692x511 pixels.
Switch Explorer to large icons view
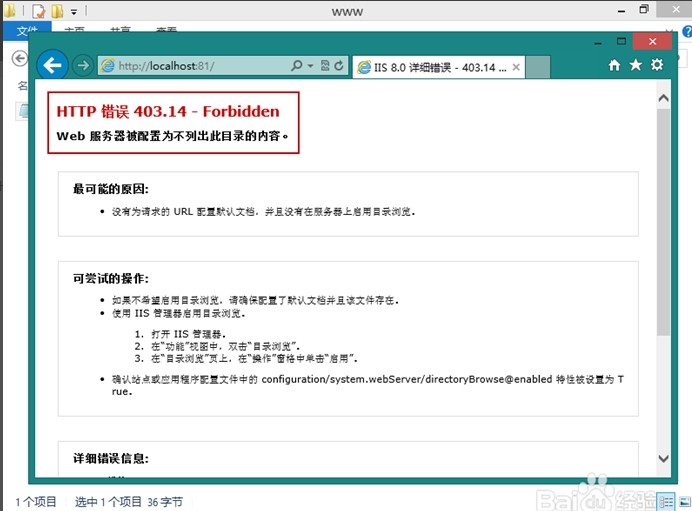pyautogui.click(x=685, y=502)
